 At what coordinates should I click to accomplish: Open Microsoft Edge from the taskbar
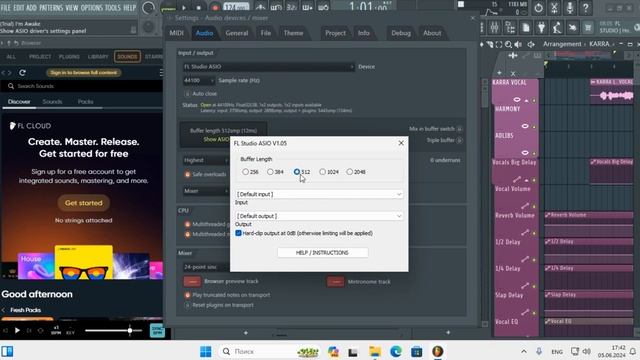tap(396, 351)
